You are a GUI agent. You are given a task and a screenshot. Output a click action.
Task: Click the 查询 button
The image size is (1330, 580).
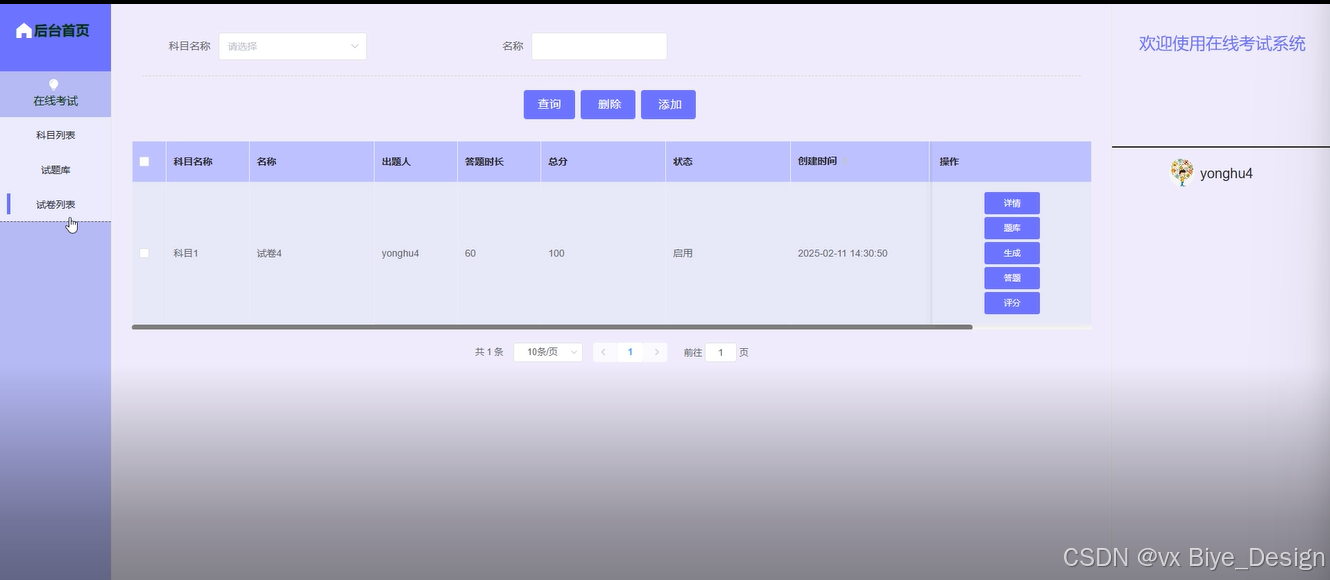point(549,105)
